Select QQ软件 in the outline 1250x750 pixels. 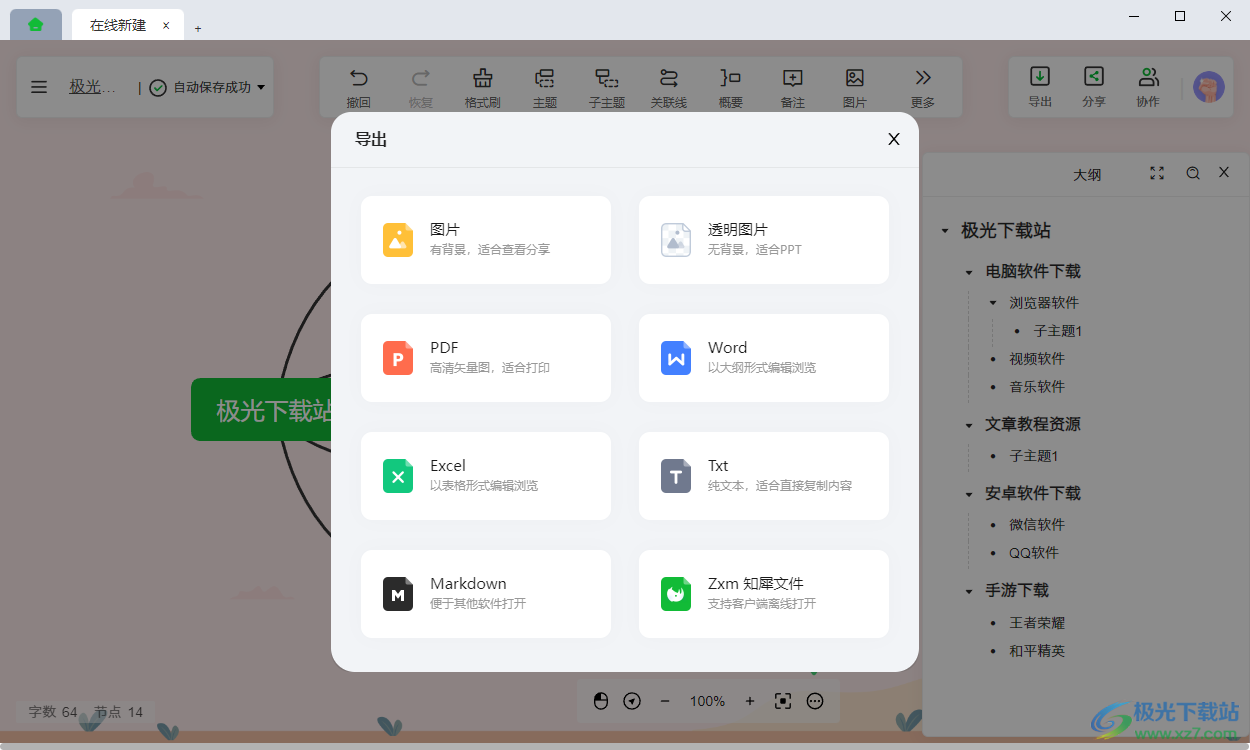click(1034, 553)
